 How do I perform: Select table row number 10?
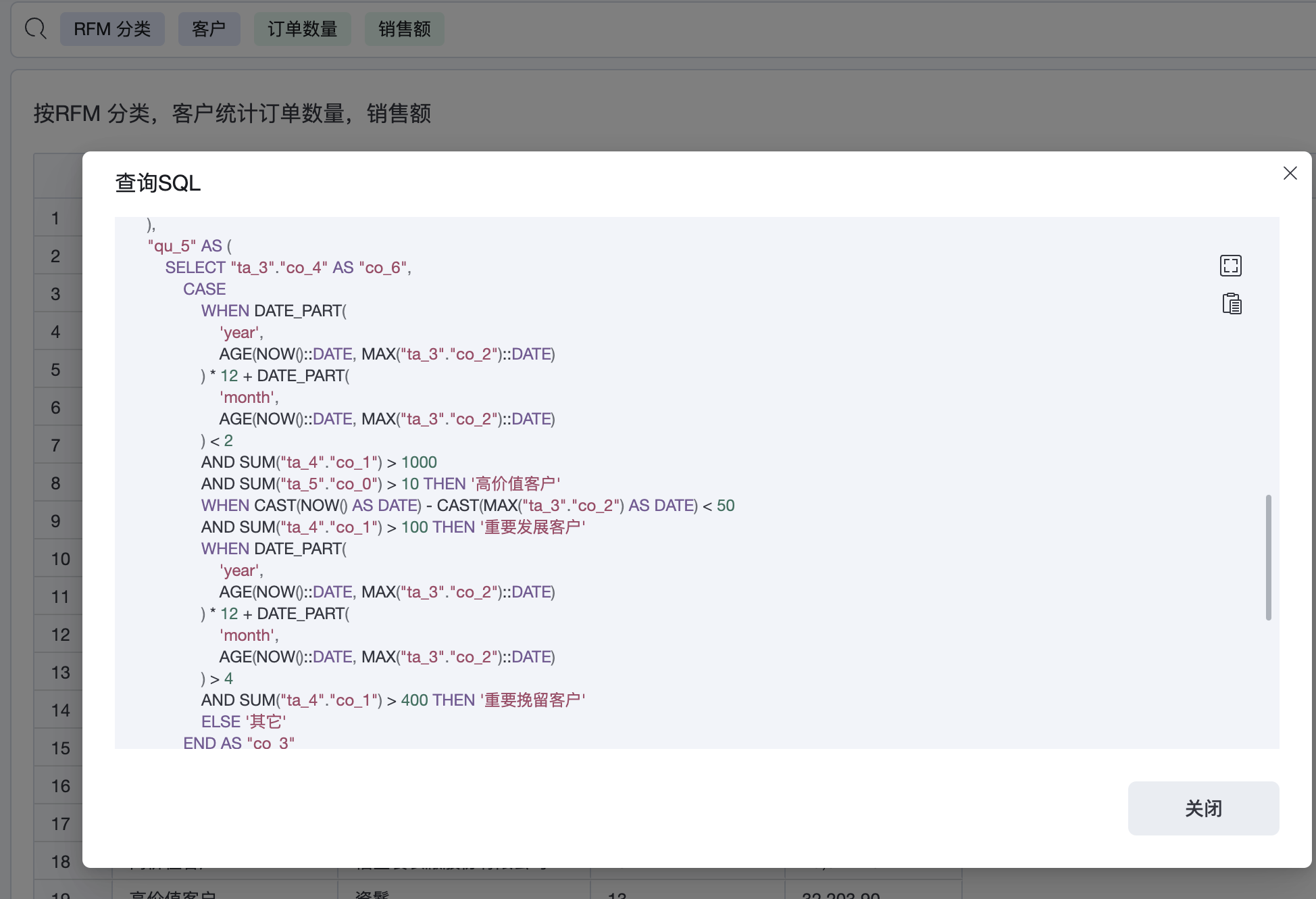click(x=60, y=559)
